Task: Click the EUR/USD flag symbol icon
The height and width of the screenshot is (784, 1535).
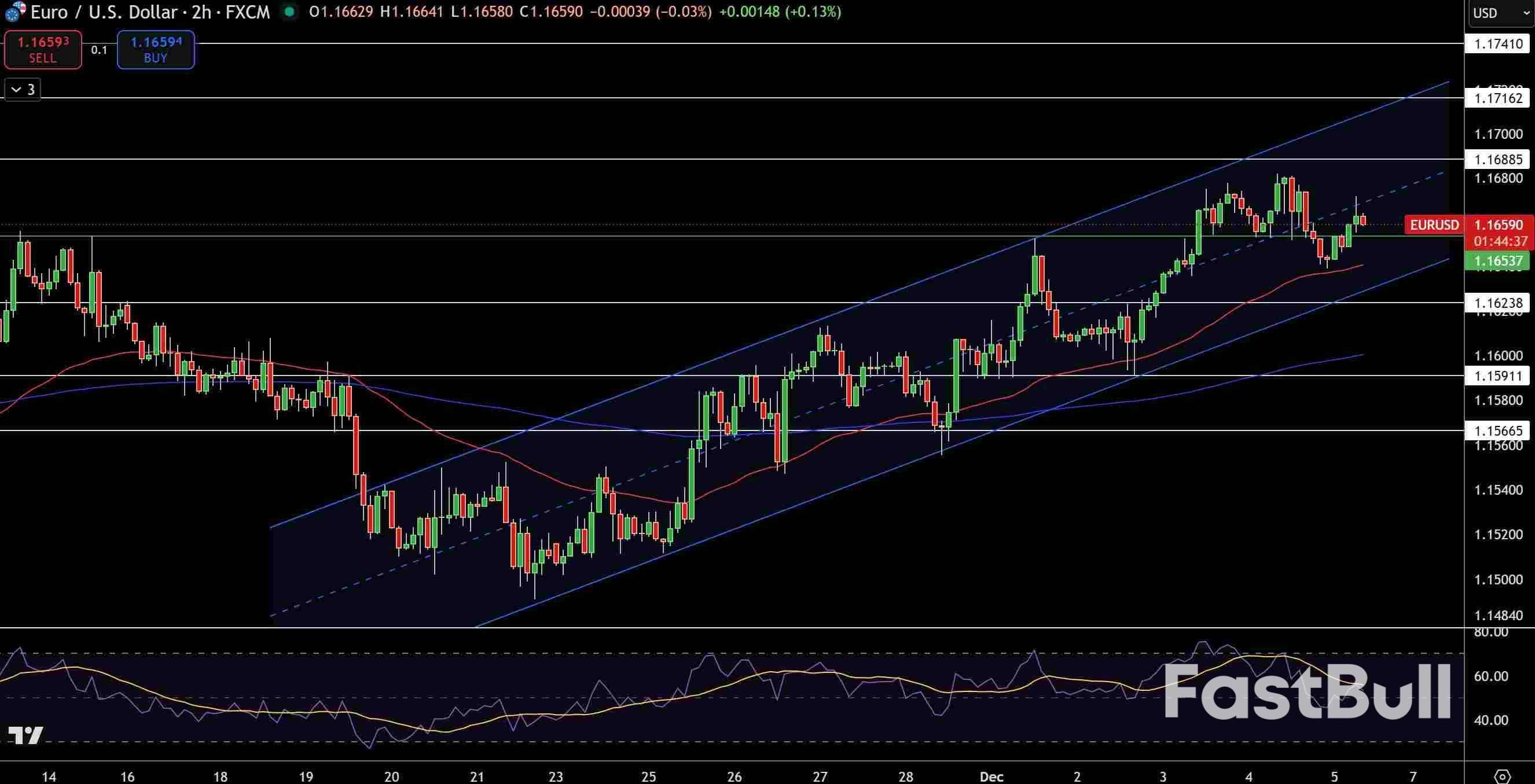Action: [x=15, y=12]
